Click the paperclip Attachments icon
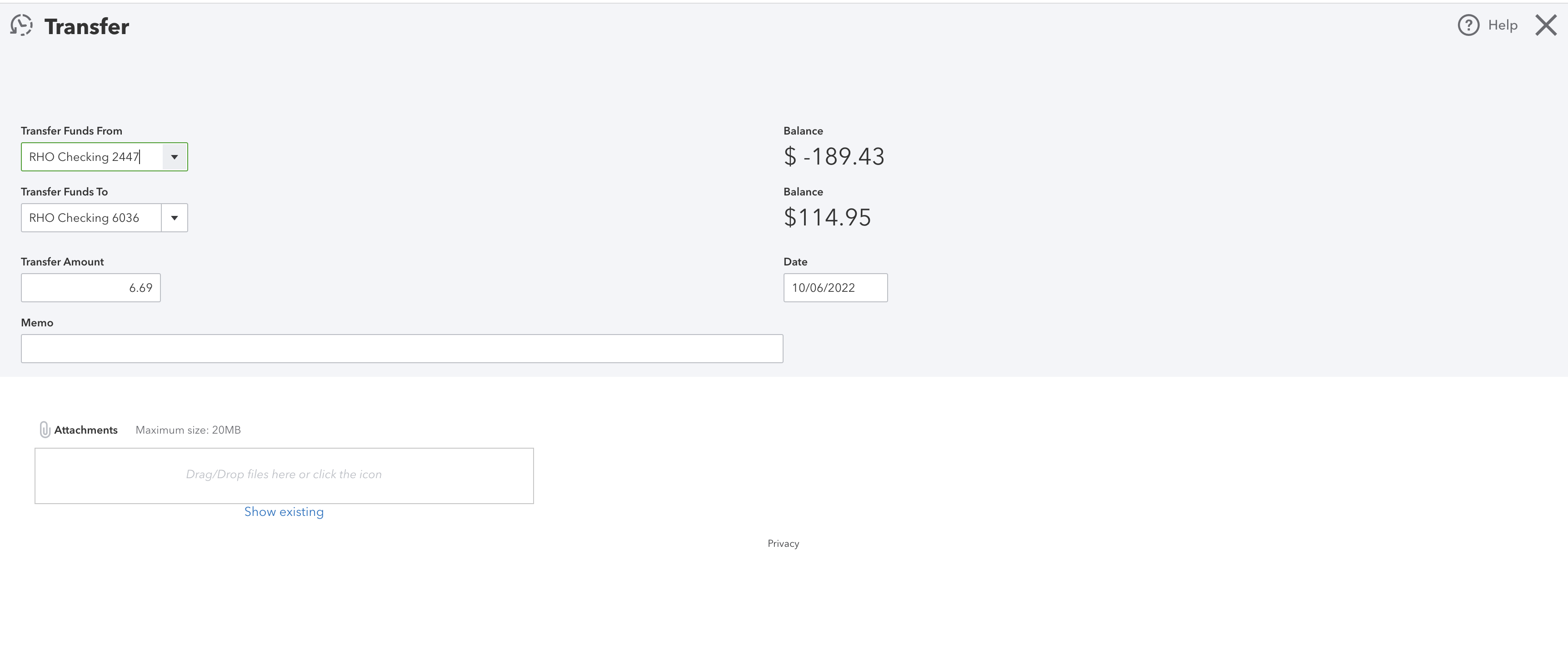 click(45, 430)
